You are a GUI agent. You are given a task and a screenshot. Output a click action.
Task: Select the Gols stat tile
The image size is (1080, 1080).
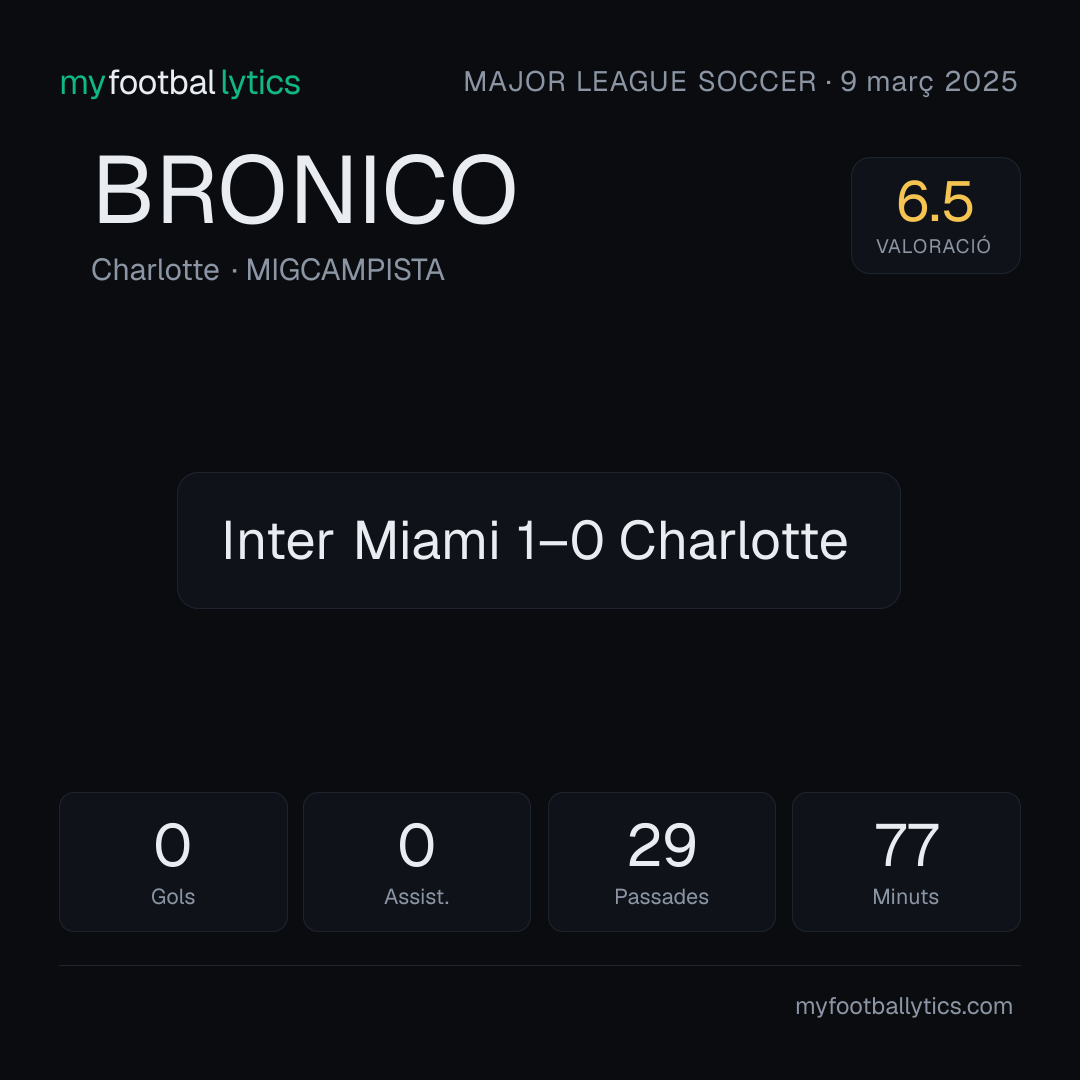click(173, 862)
